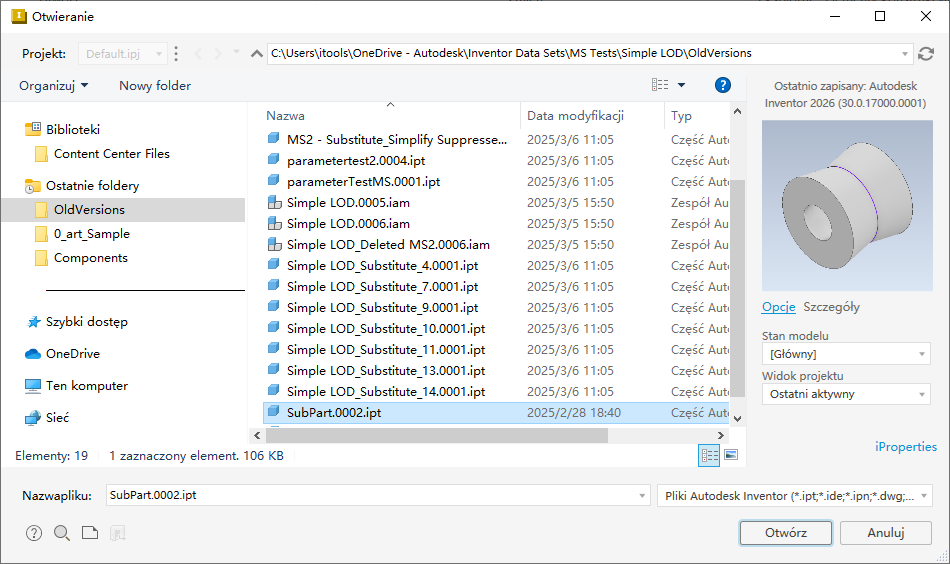Click the Nazwa pliku input field

[x=378, y=496]
